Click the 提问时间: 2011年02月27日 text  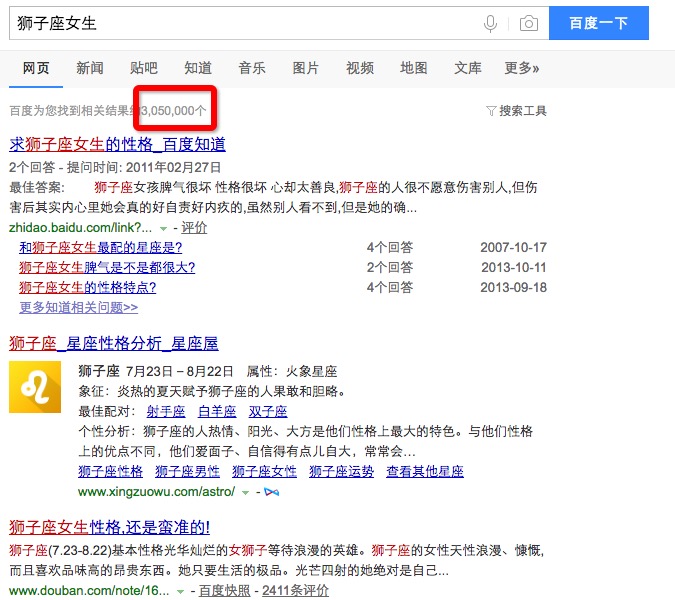pos(144,167)
